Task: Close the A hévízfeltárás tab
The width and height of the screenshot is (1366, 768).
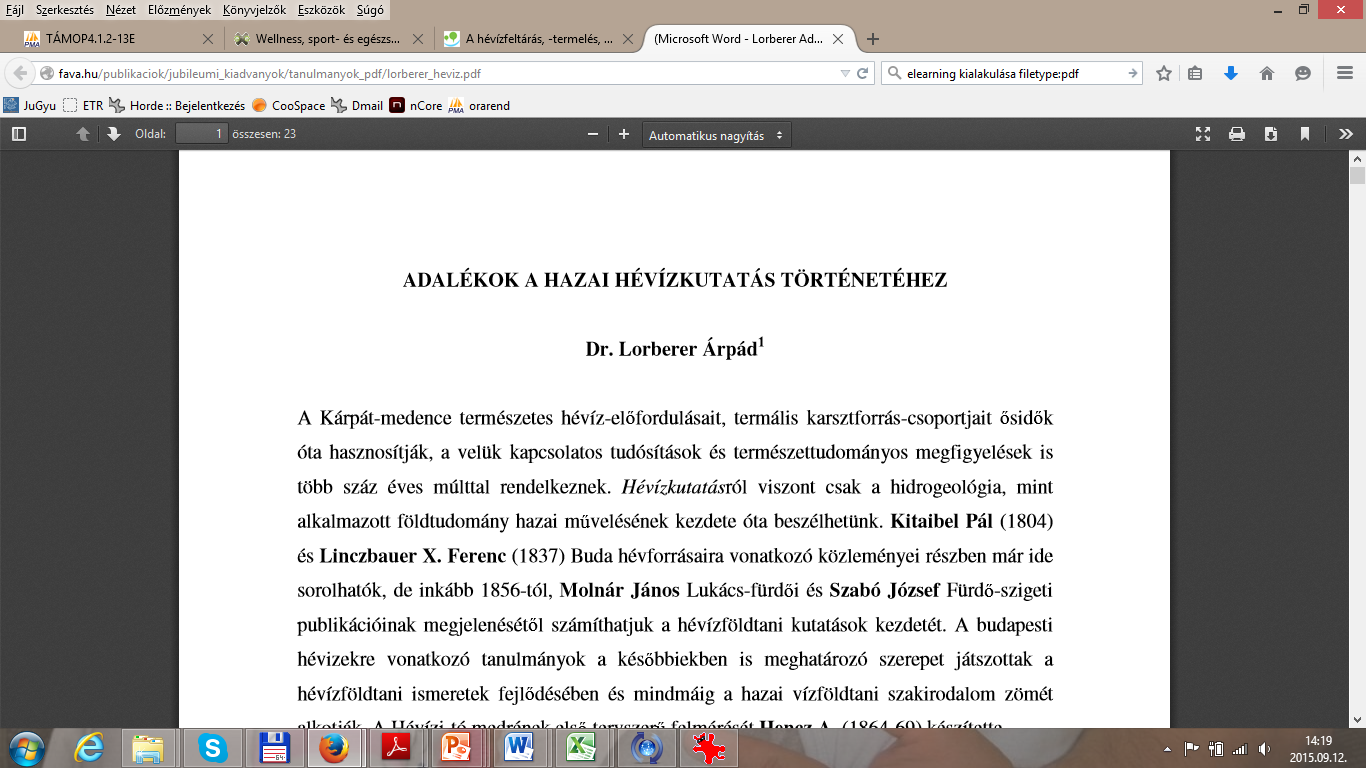Action: pyautogui.click(x=628, y=39)
